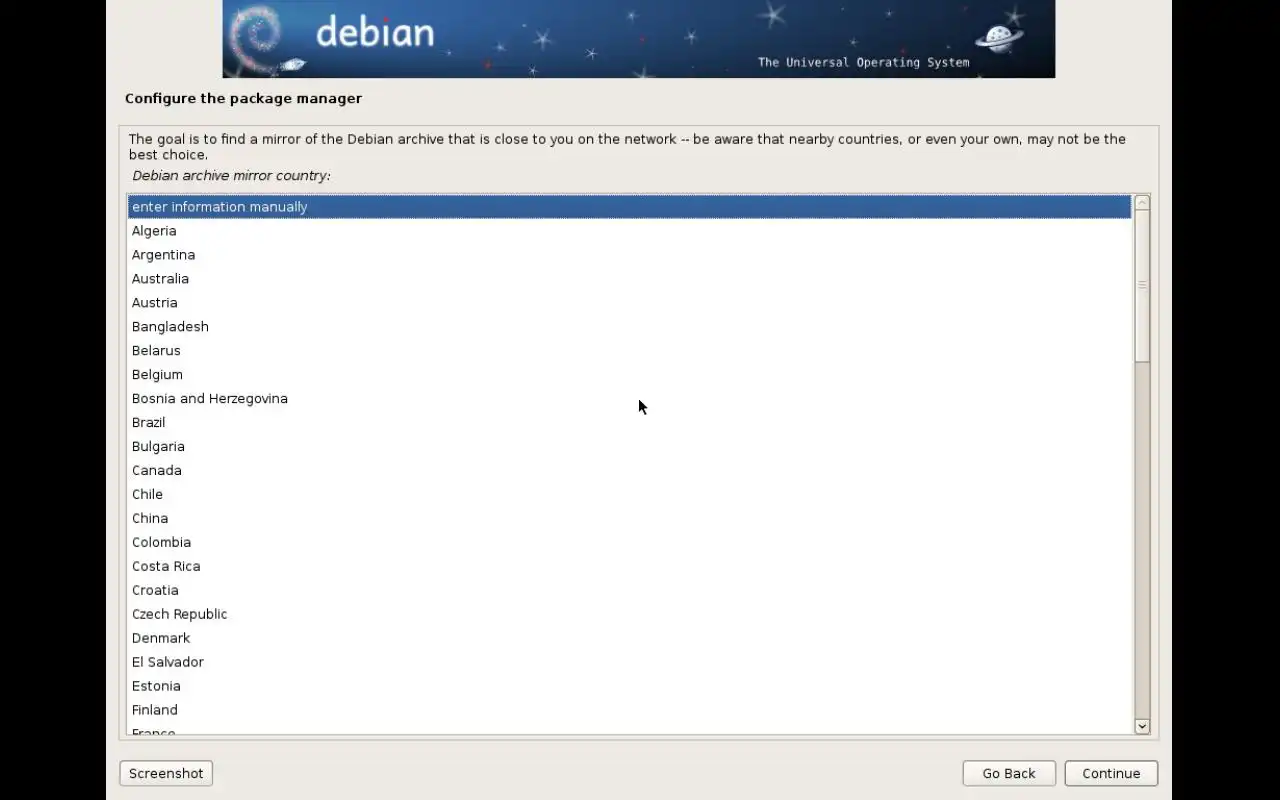The image size is (1280, 800).
Task: Select 'enter information manually' option
Action: point(629,207)
